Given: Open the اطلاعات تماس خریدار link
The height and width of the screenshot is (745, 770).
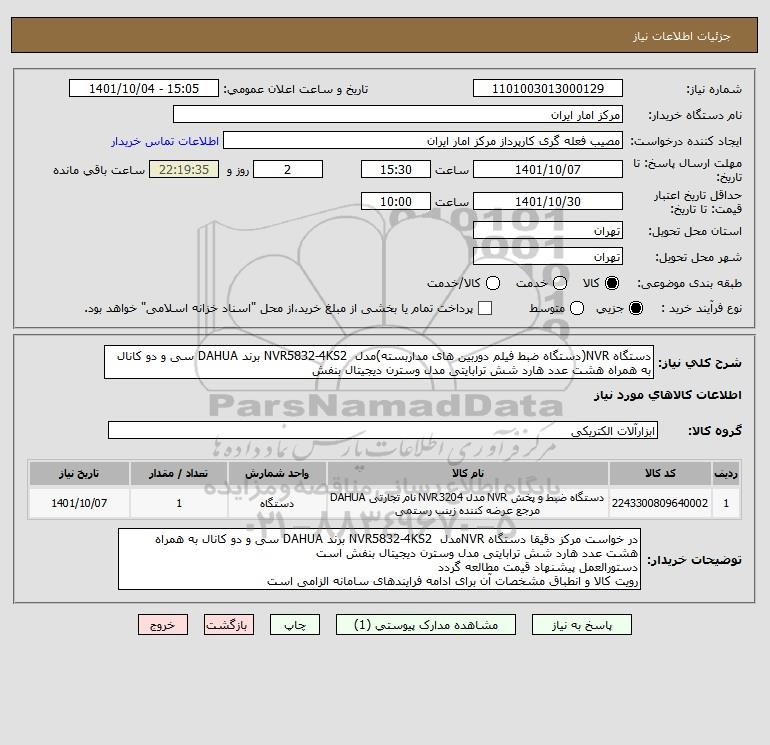Looking at the screenshot, I should [165, 141].
